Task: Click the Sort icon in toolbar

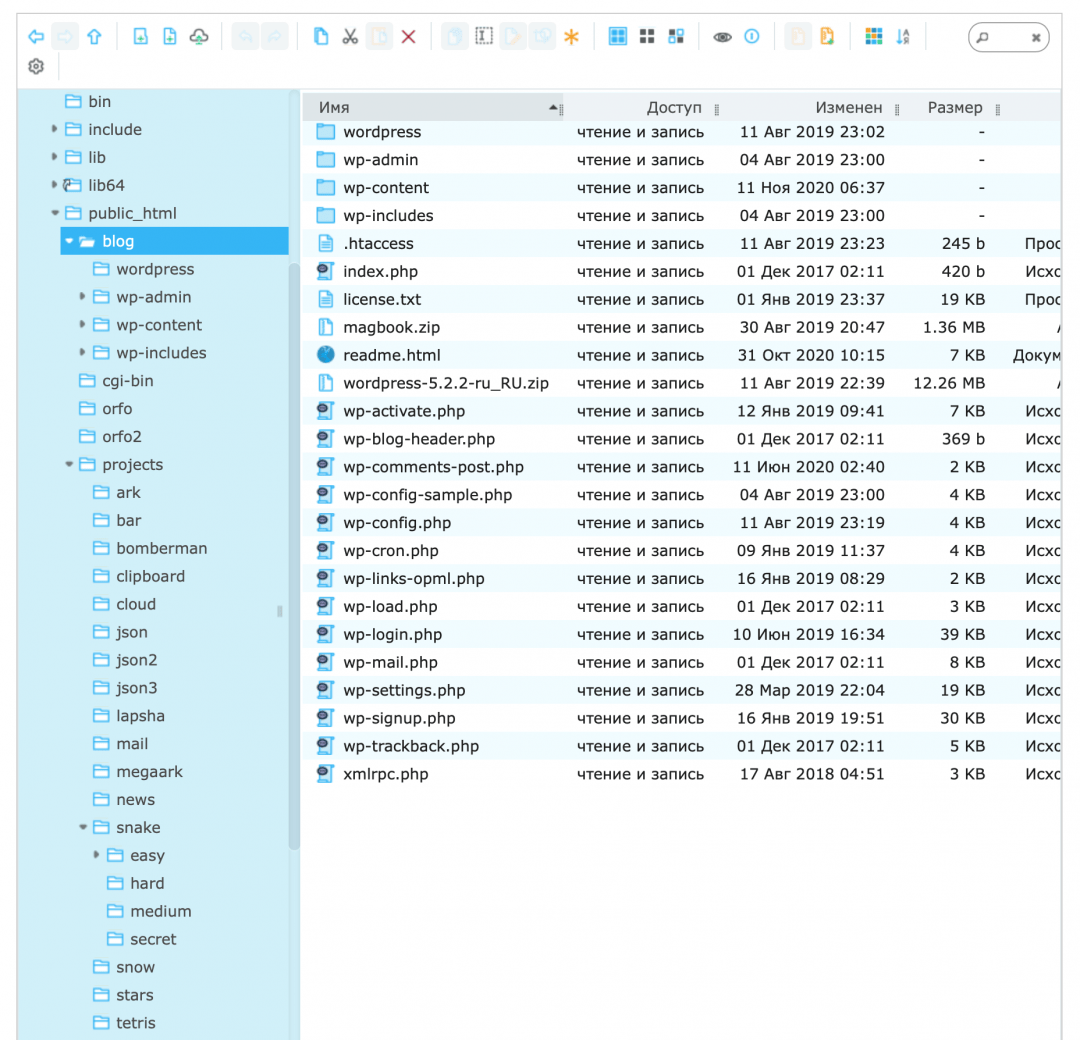Action: coord(903,37)
